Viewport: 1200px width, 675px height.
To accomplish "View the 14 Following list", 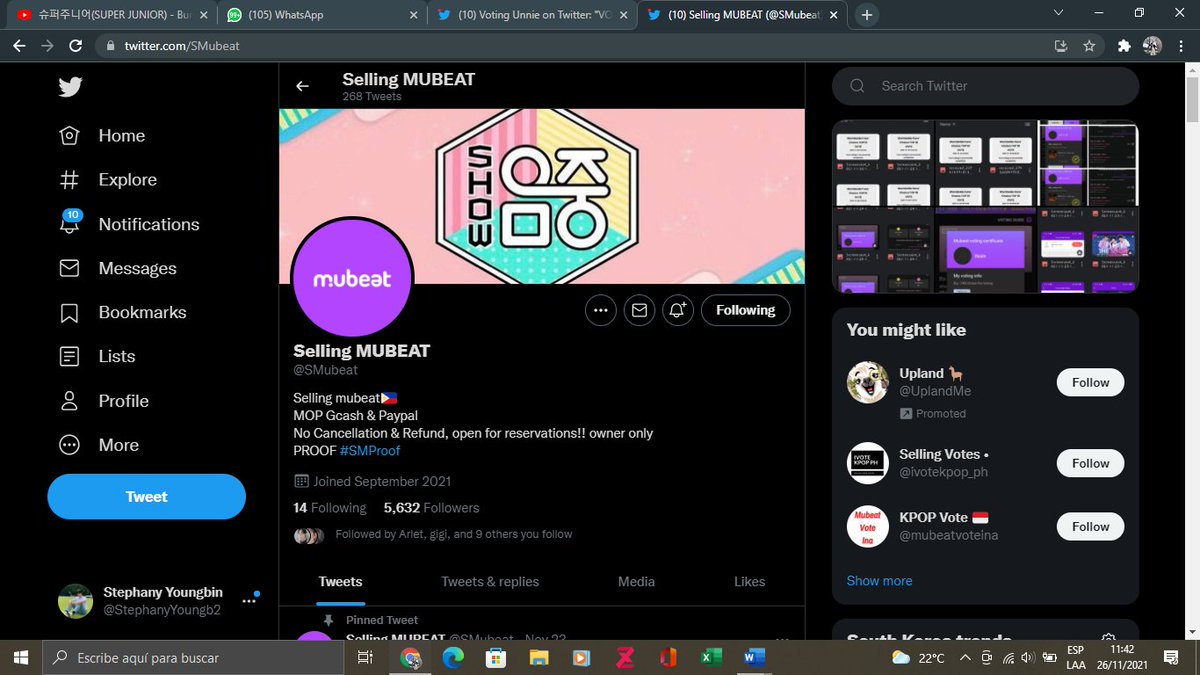I will tap(330, 508).
